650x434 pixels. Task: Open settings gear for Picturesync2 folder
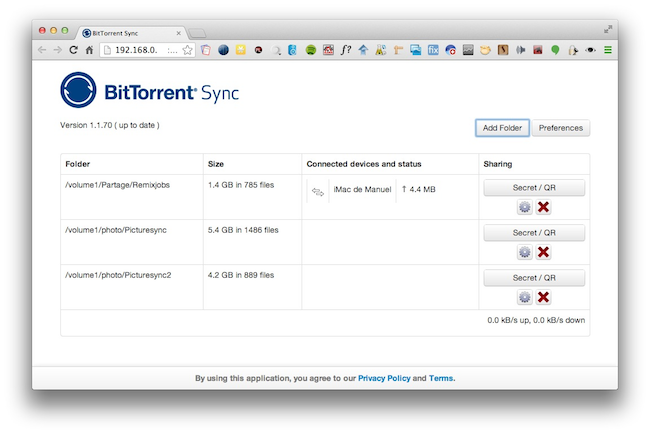point(525,297)
